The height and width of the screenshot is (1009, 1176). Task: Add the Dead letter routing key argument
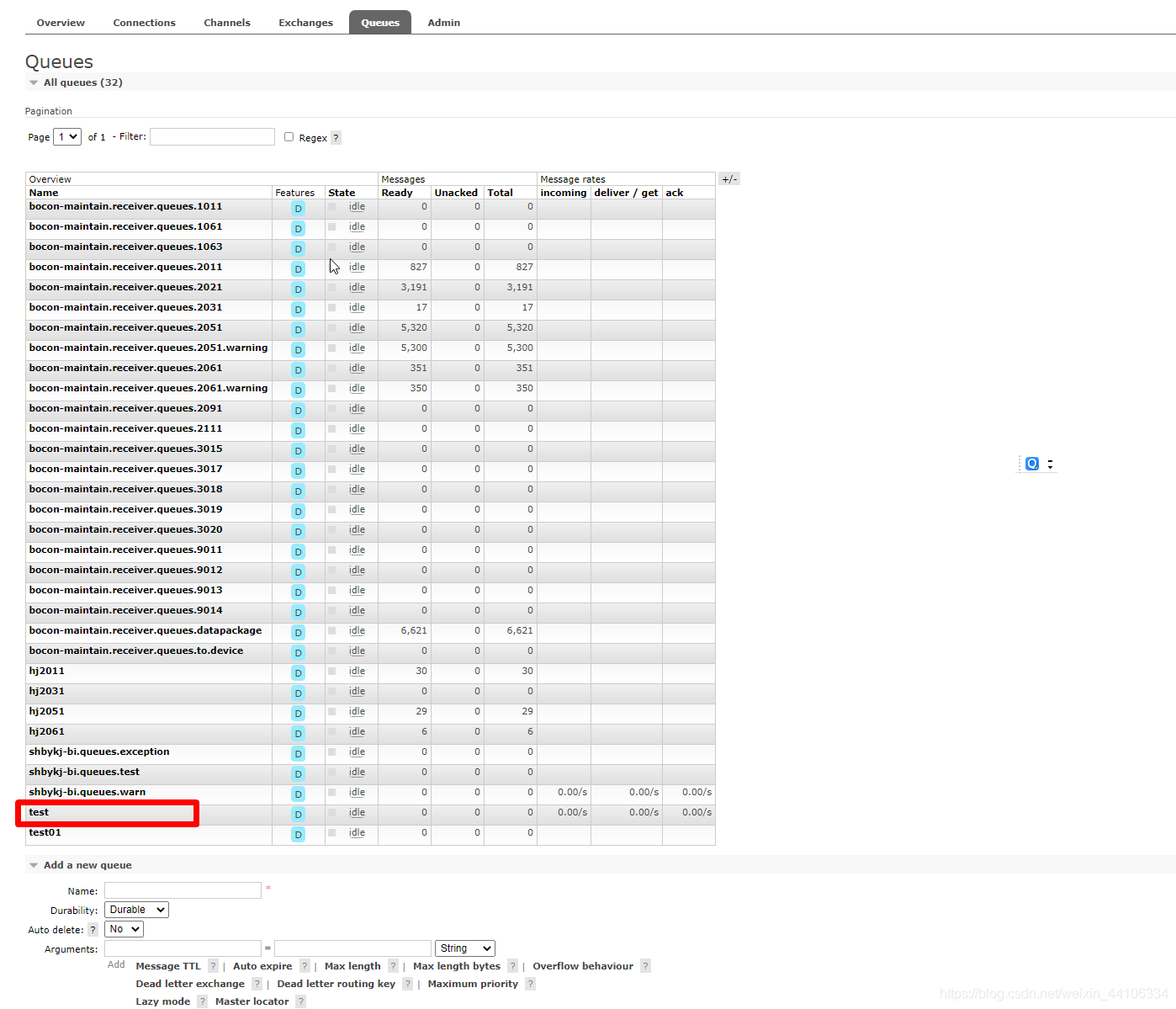[336, 984]
